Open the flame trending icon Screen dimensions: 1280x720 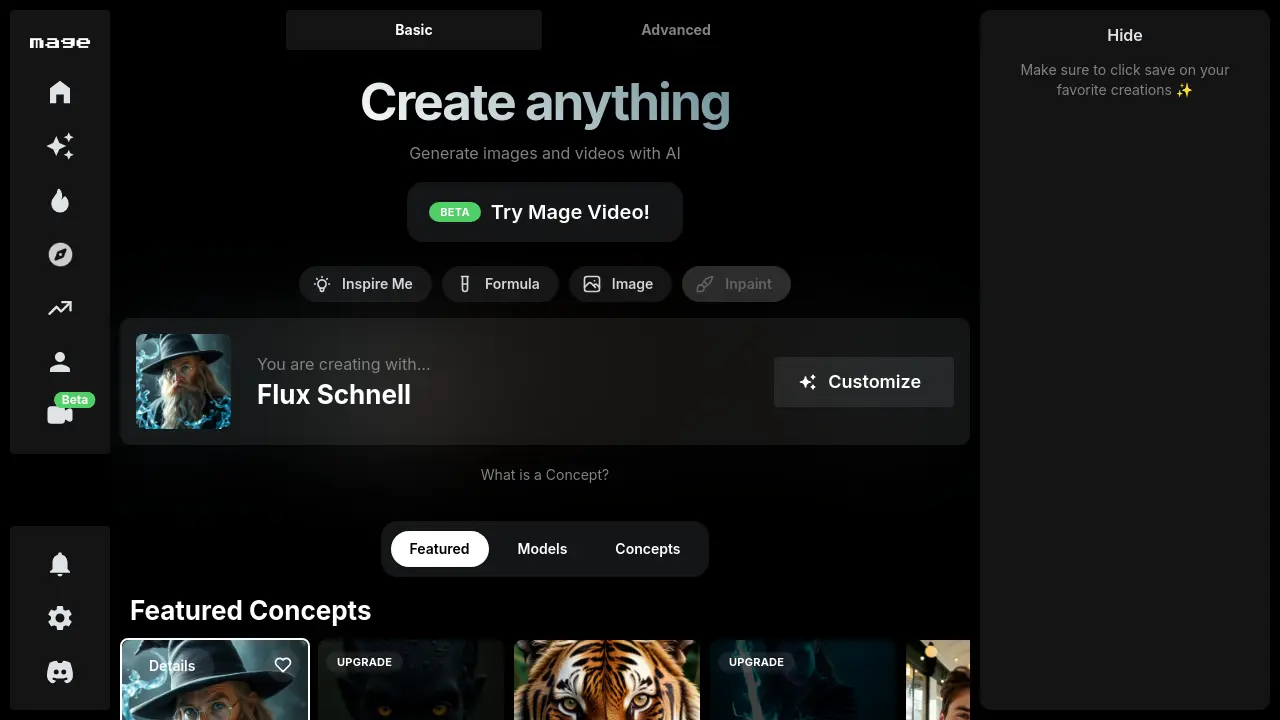pos(60,201)
